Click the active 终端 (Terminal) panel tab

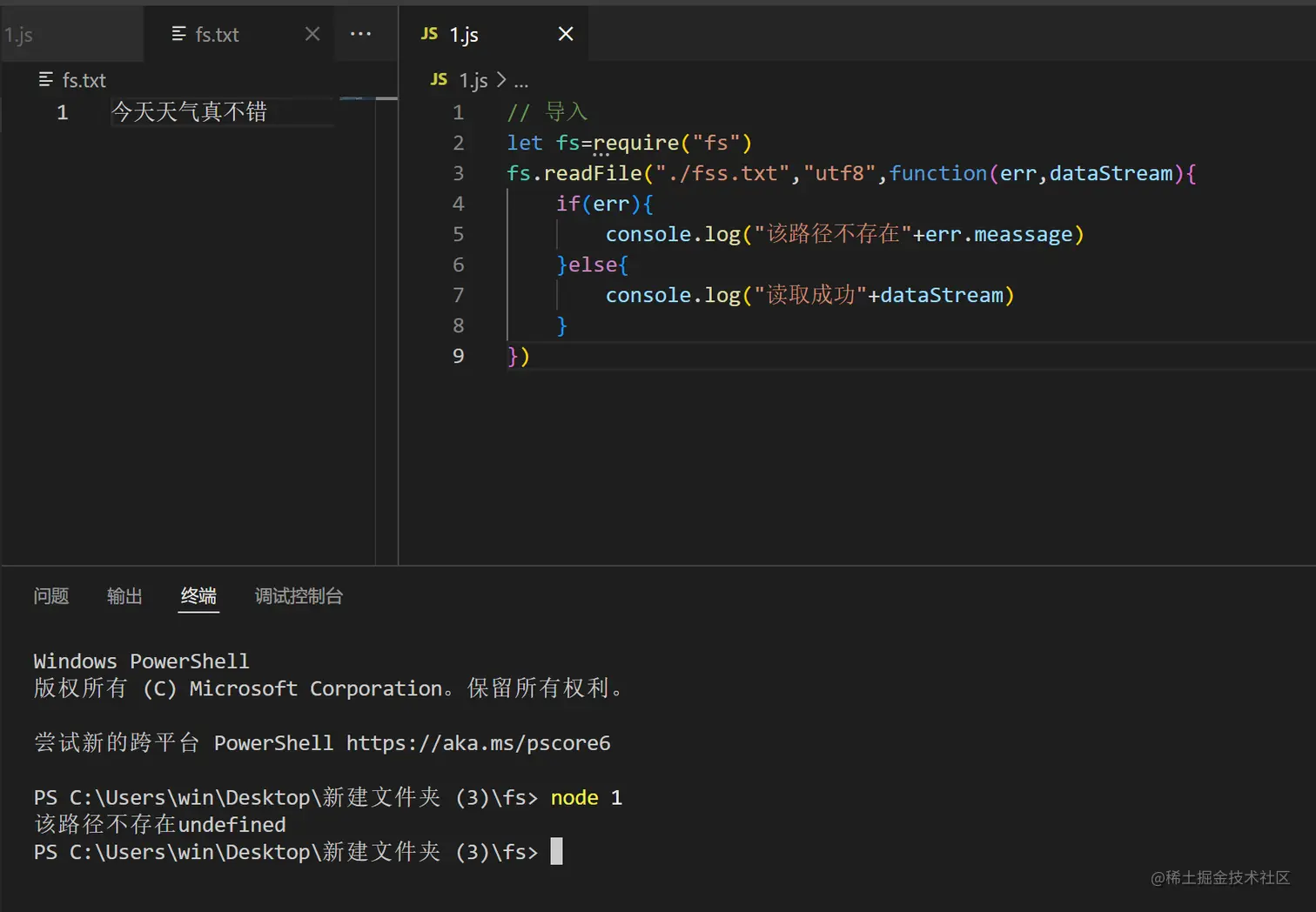tap(198, 596)
